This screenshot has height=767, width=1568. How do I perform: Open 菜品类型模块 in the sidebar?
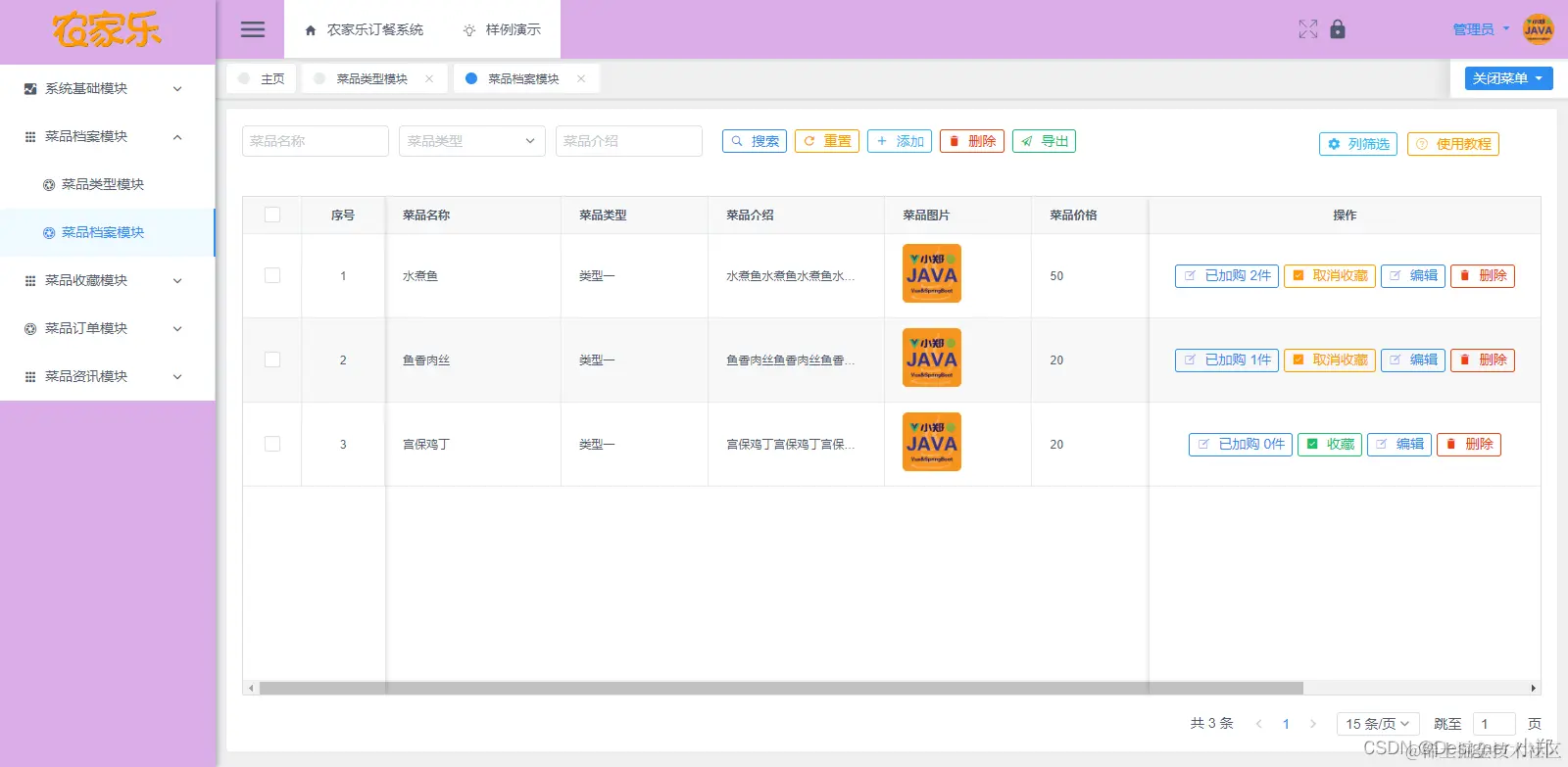pos(108,184)
